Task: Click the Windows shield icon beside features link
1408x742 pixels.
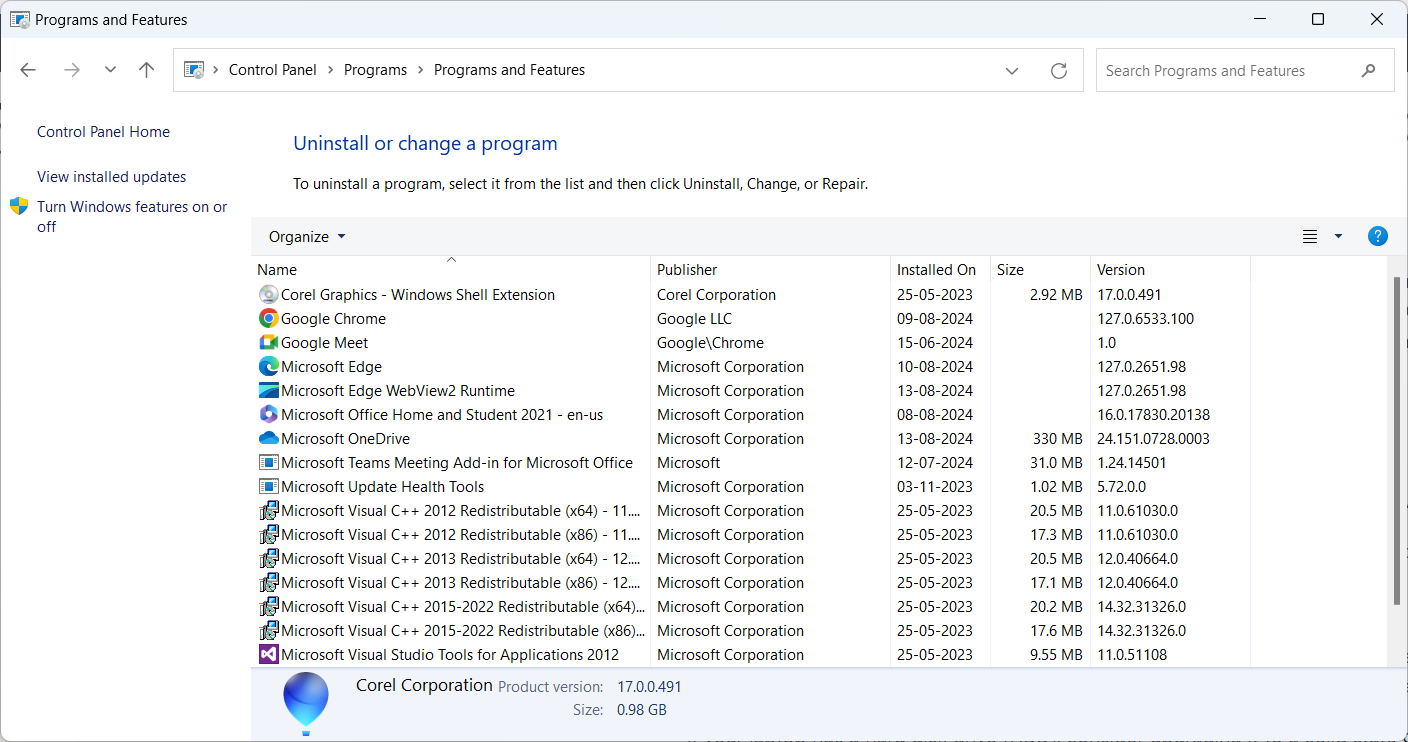Action: 19,207
